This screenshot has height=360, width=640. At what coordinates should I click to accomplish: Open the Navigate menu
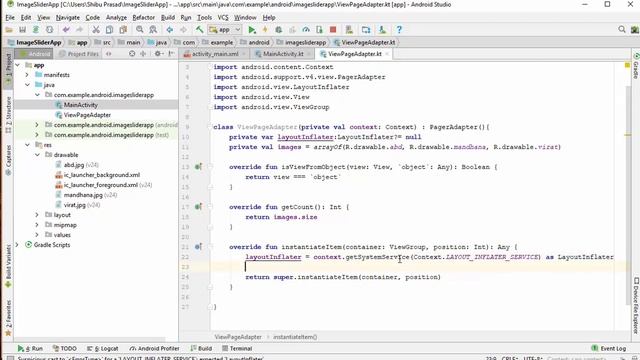click(68, 18)
